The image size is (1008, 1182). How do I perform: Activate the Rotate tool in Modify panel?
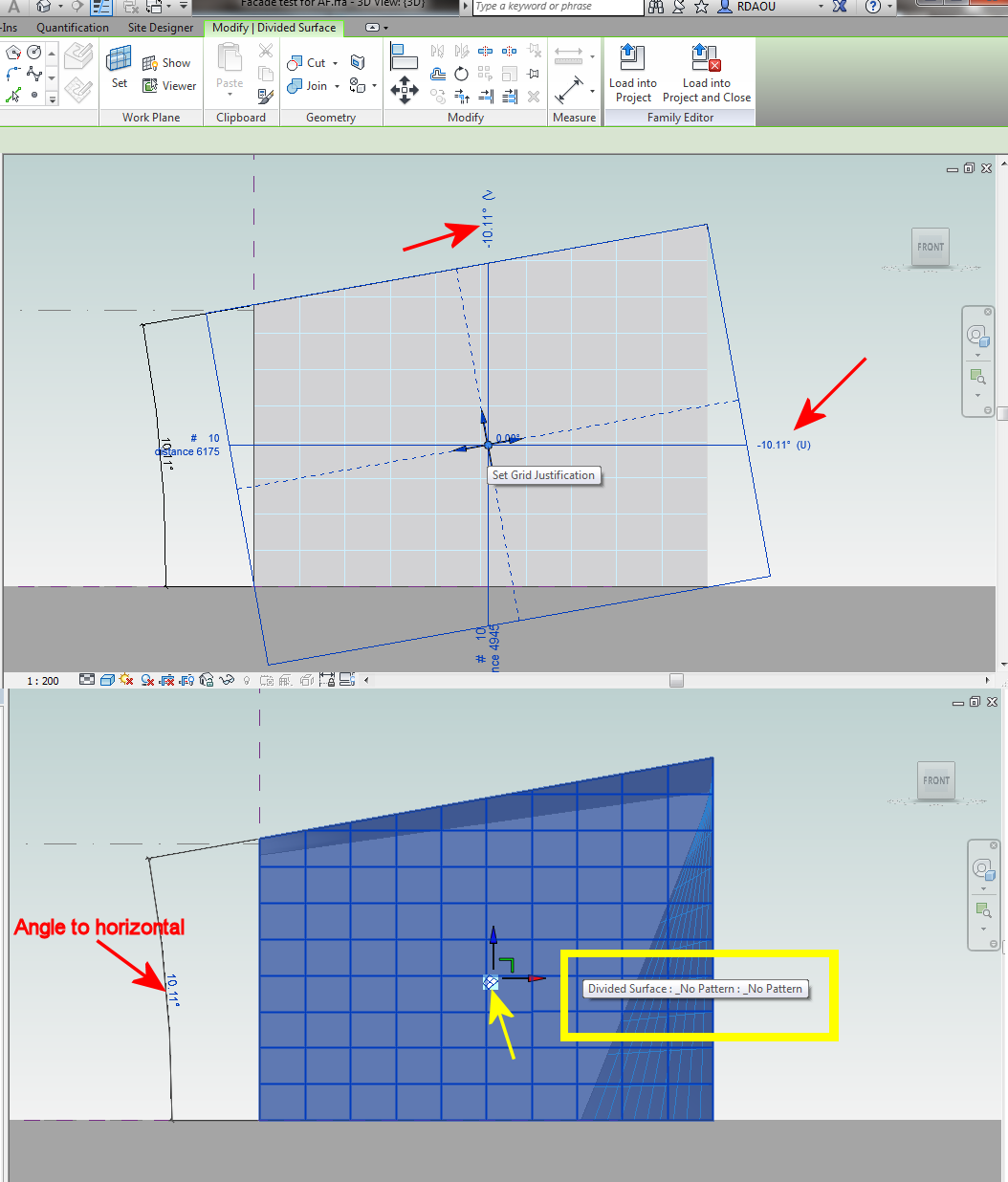462,75
